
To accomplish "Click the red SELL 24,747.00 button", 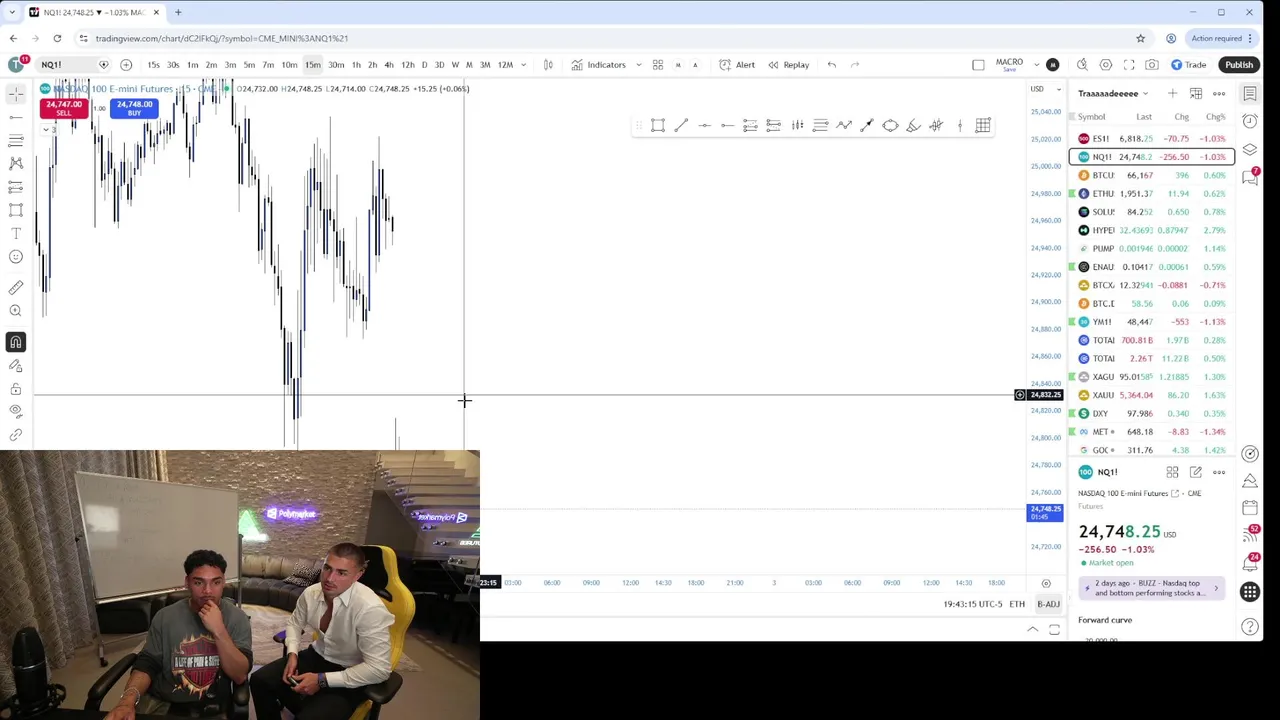I will tap(64, 108).
